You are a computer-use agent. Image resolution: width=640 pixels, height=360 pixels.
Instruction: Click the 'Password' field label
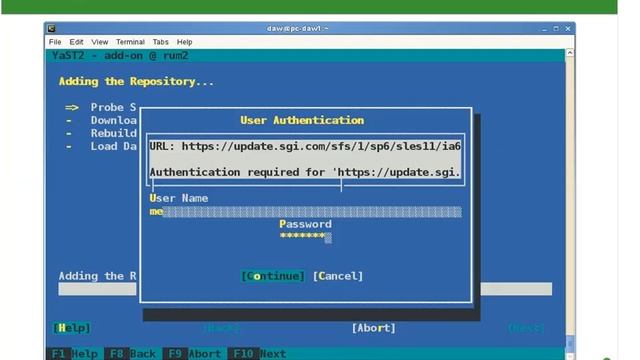[305, 224]
